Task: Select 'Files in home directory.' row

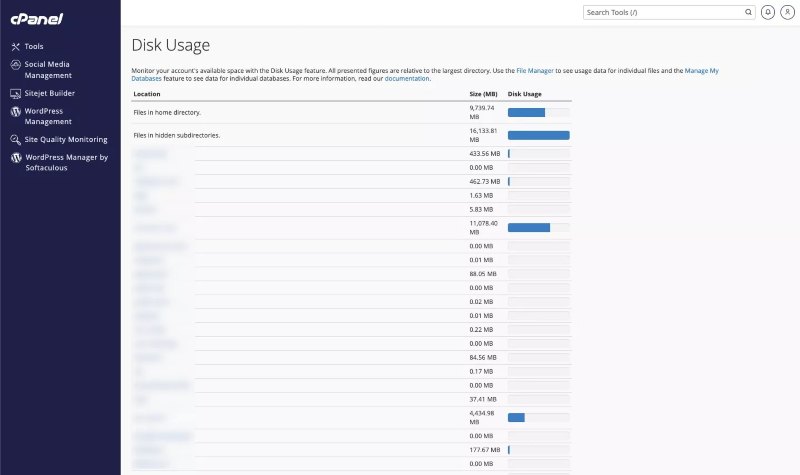Action: [351, 112]
